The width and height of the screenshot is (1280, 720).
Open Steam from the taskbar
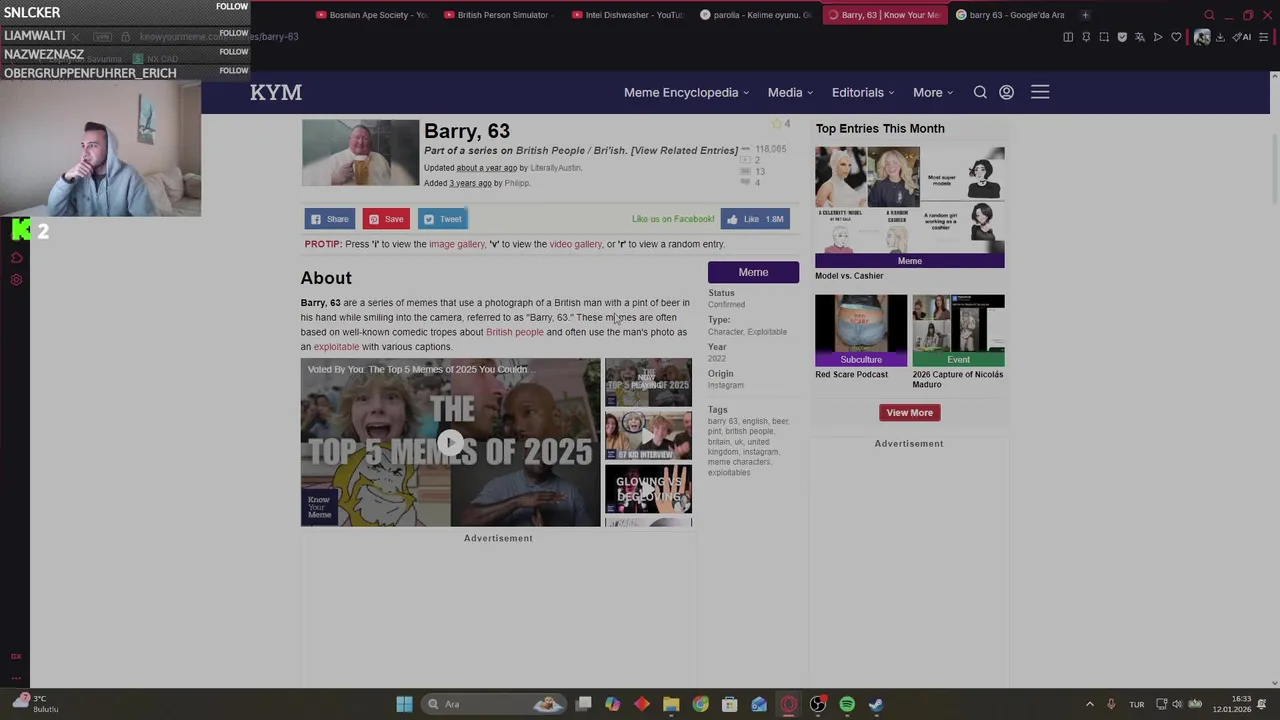[876, 704]
